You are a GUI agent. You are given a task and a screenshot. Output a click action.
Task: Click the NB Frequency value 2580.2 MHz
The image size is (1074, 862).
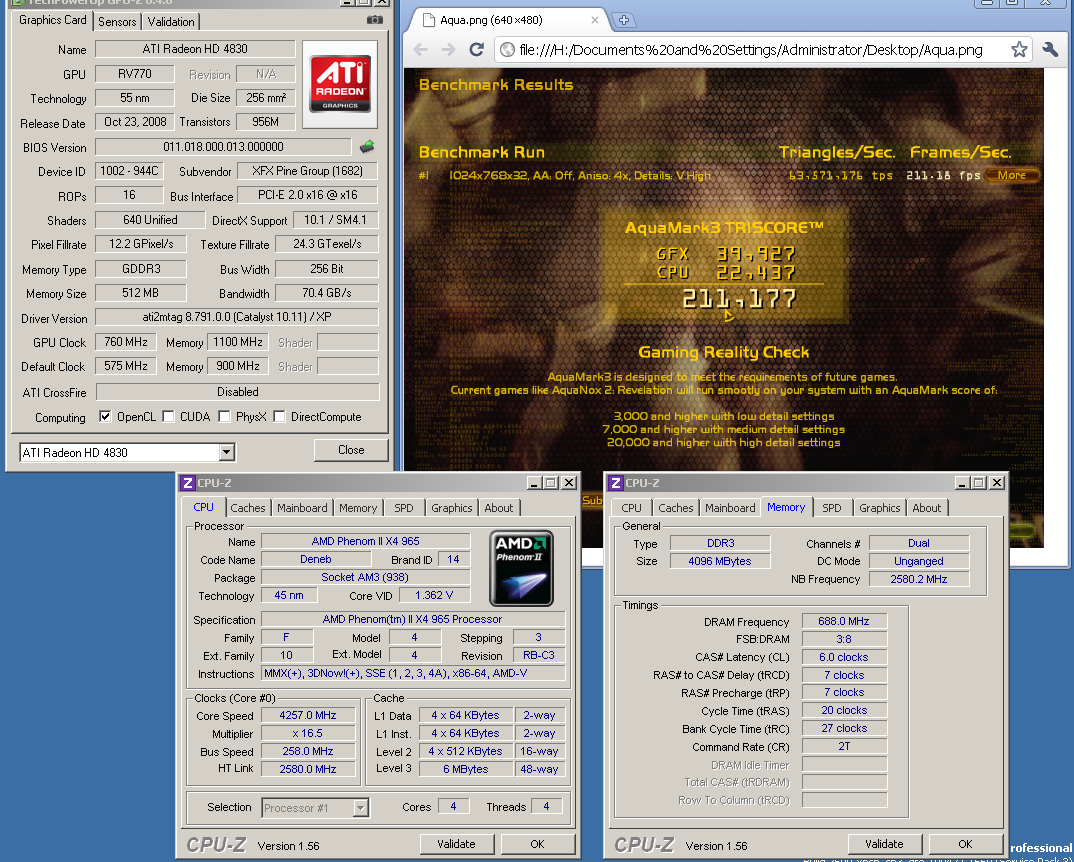point(919,579)
